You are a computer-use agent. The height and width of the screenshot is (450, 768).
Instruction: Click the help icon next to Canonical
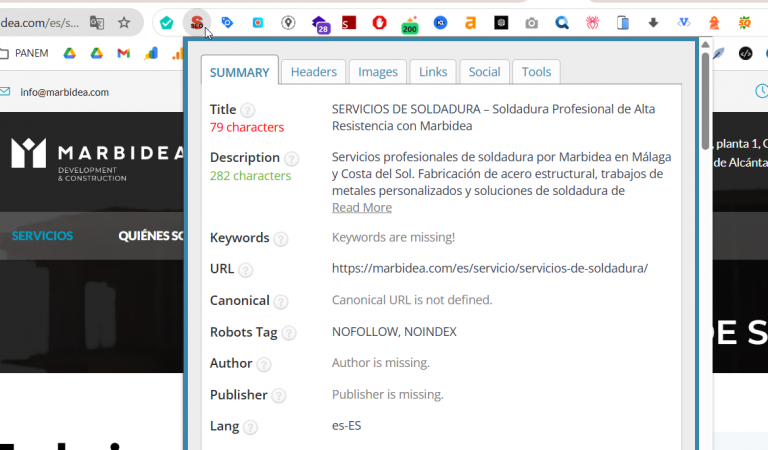281,302
